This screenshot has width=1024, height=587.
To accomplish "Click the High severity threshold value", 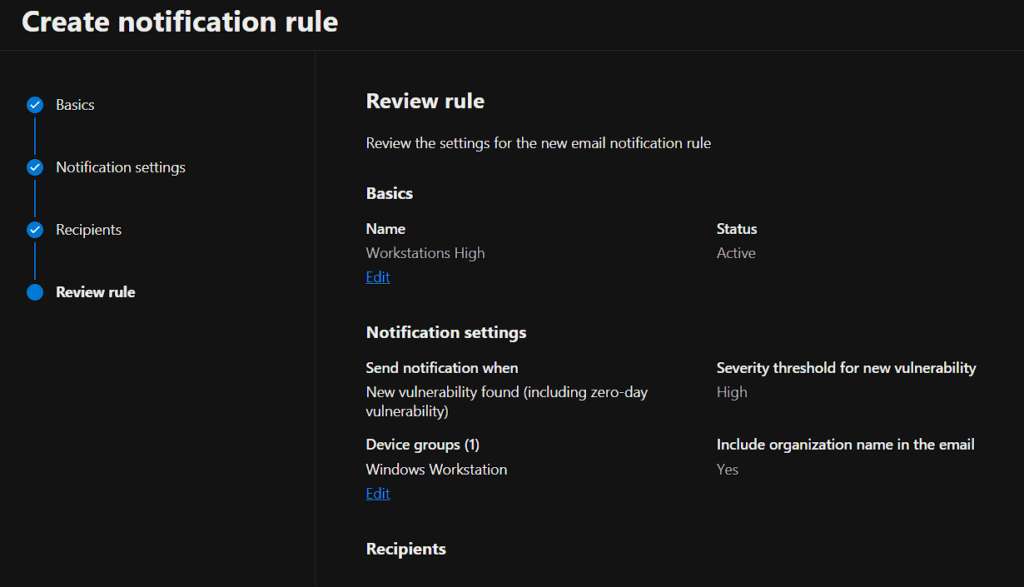I will pos(732,392).
